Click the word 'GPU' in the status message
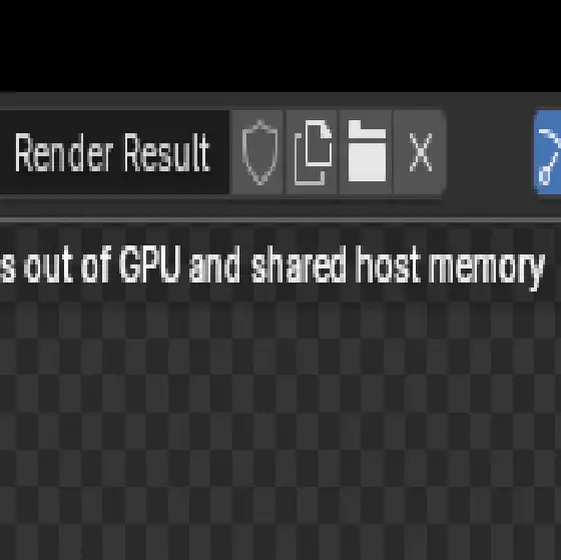Image resolution: width=561 pixels, height=560 pixels. point(148,264)
